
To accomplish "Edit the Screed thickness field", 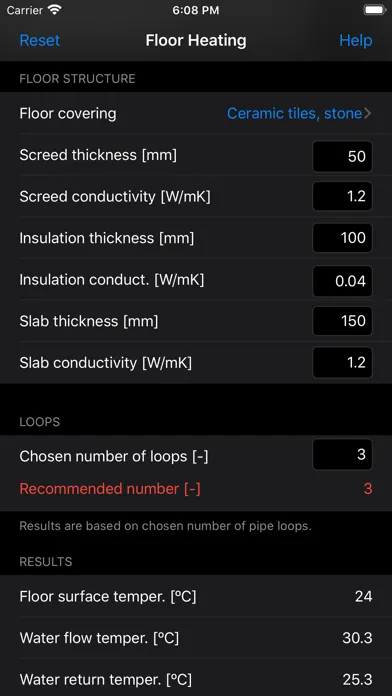I will click(x=342, y=156).
